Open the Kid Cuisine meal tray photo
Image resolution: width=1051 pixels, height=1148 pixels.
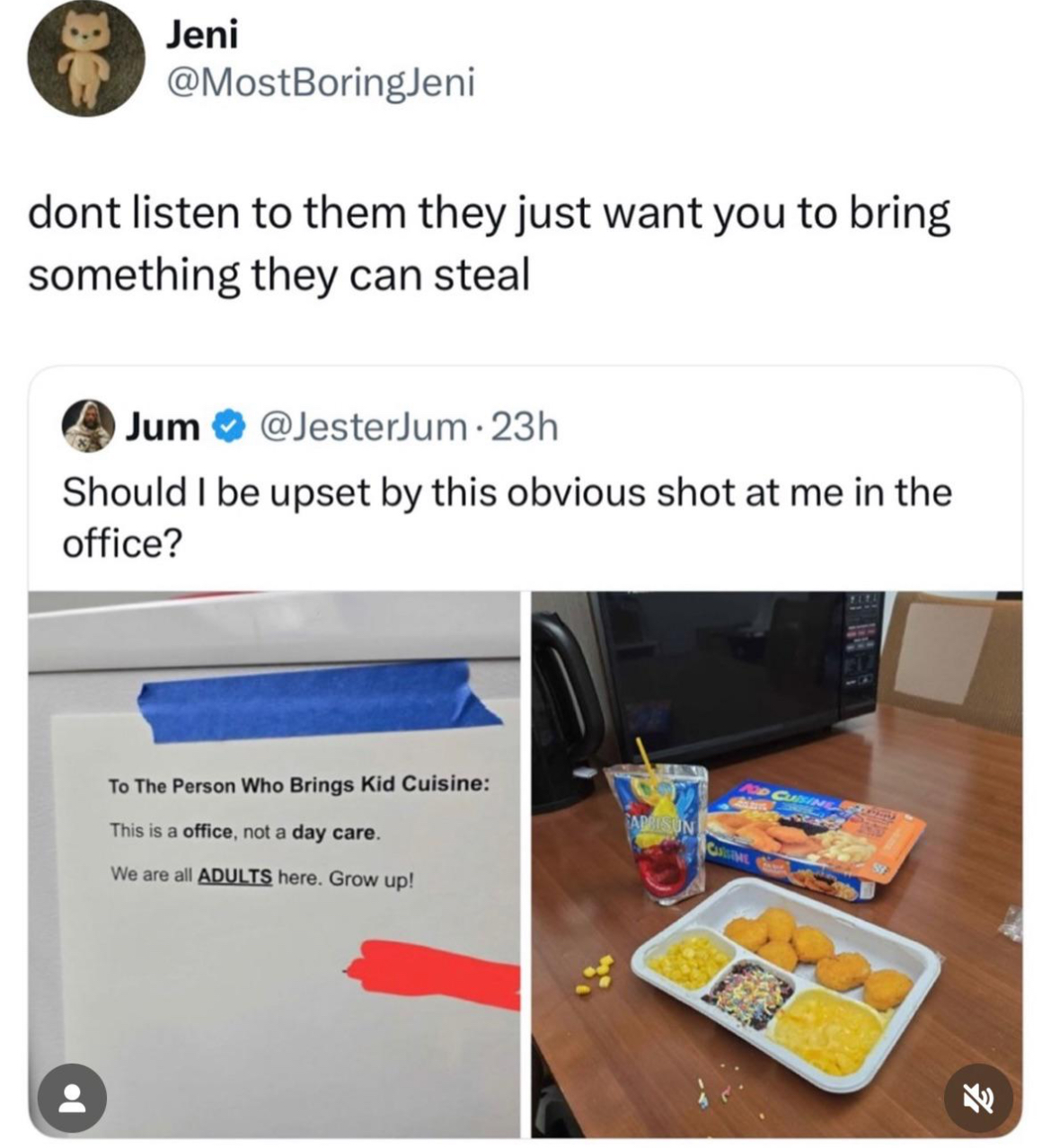[776, 864]
